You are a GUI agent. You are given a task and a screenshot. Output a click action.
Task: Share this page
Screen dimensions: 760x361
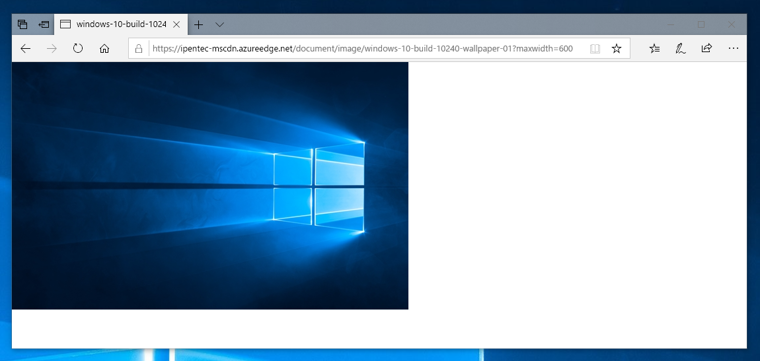[x=707, y=48]
